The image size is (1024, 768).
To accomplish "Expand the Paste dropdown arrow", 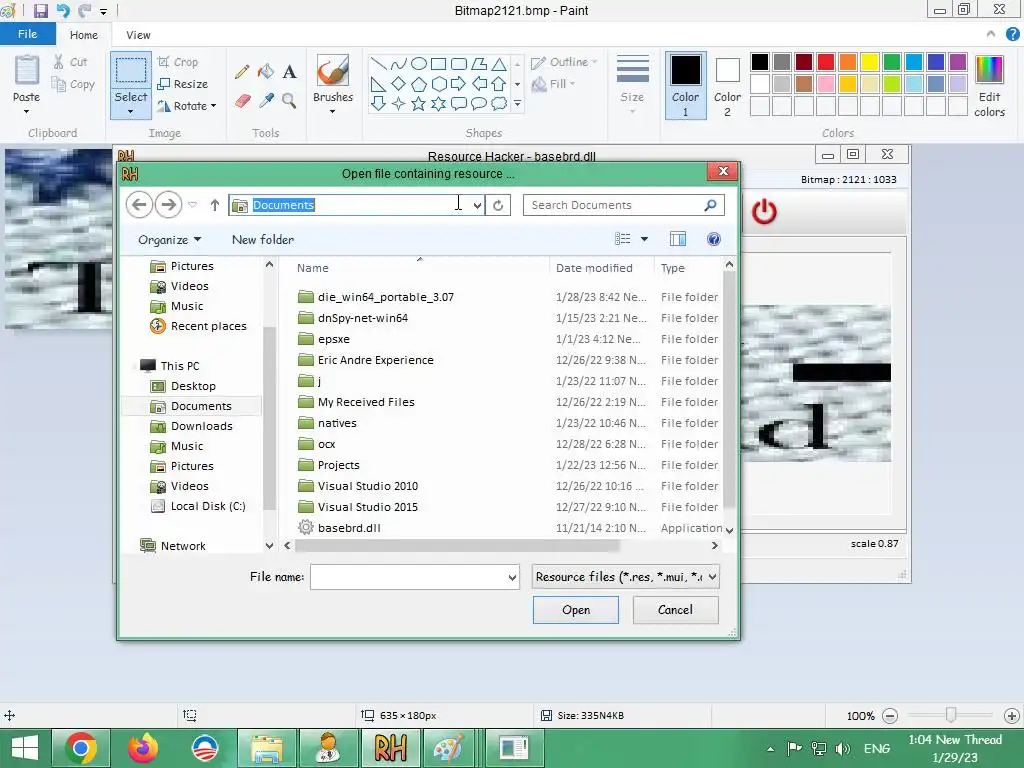I will pyautogui.click(x=27, y=111).
